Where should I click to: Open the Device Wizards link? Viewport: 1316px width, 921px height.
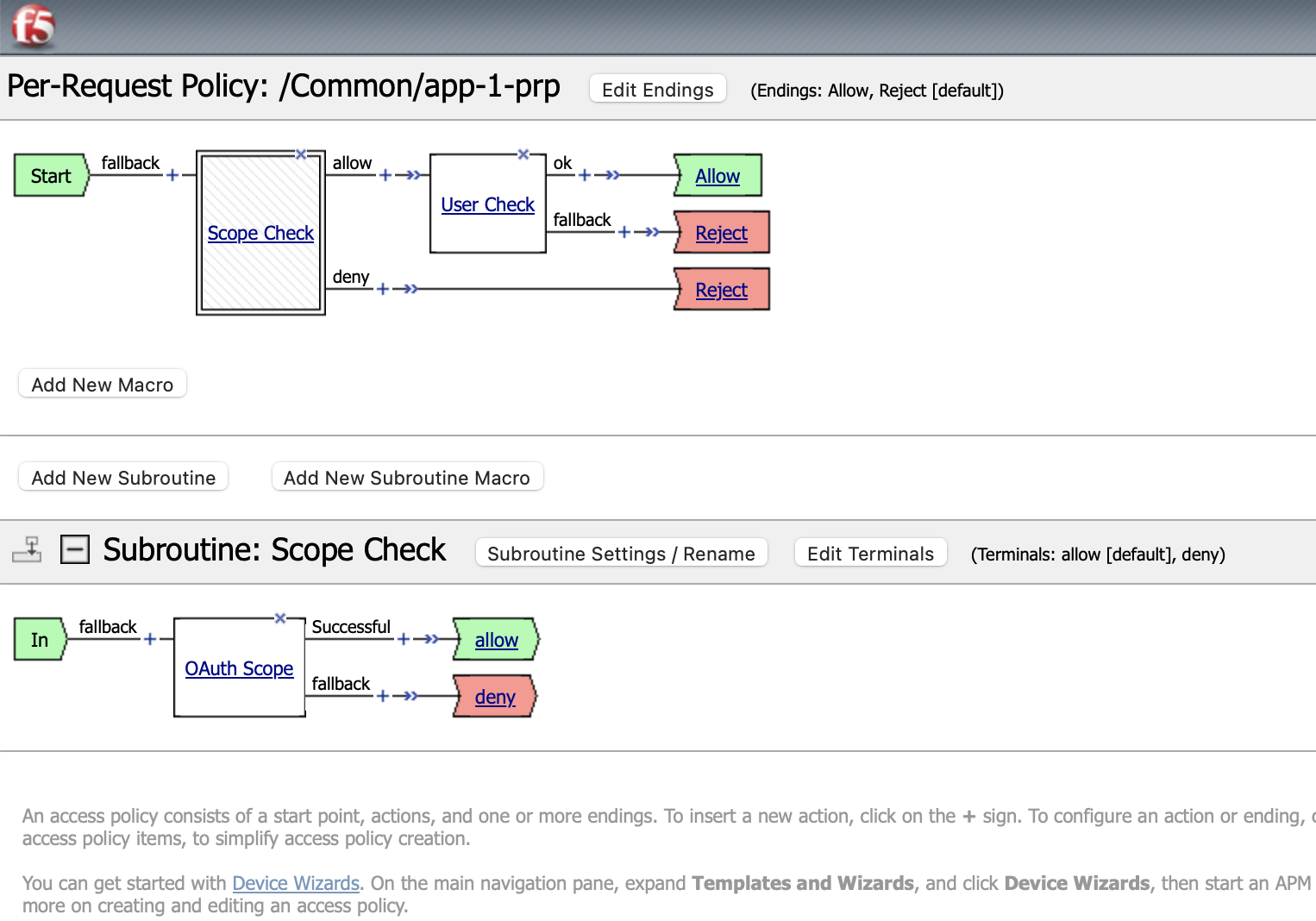pyautogui.click(x=296, y=883)
